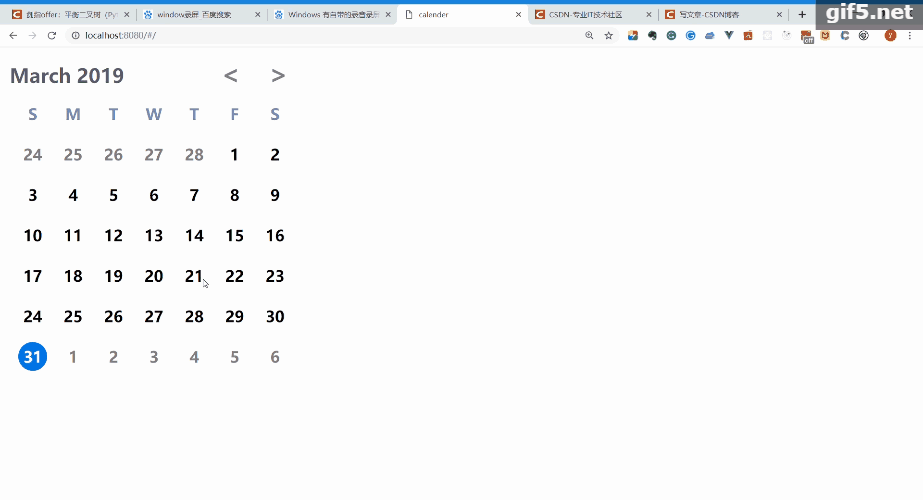
Task: Click the blue cloud extension icon
Action: [709, 35]
